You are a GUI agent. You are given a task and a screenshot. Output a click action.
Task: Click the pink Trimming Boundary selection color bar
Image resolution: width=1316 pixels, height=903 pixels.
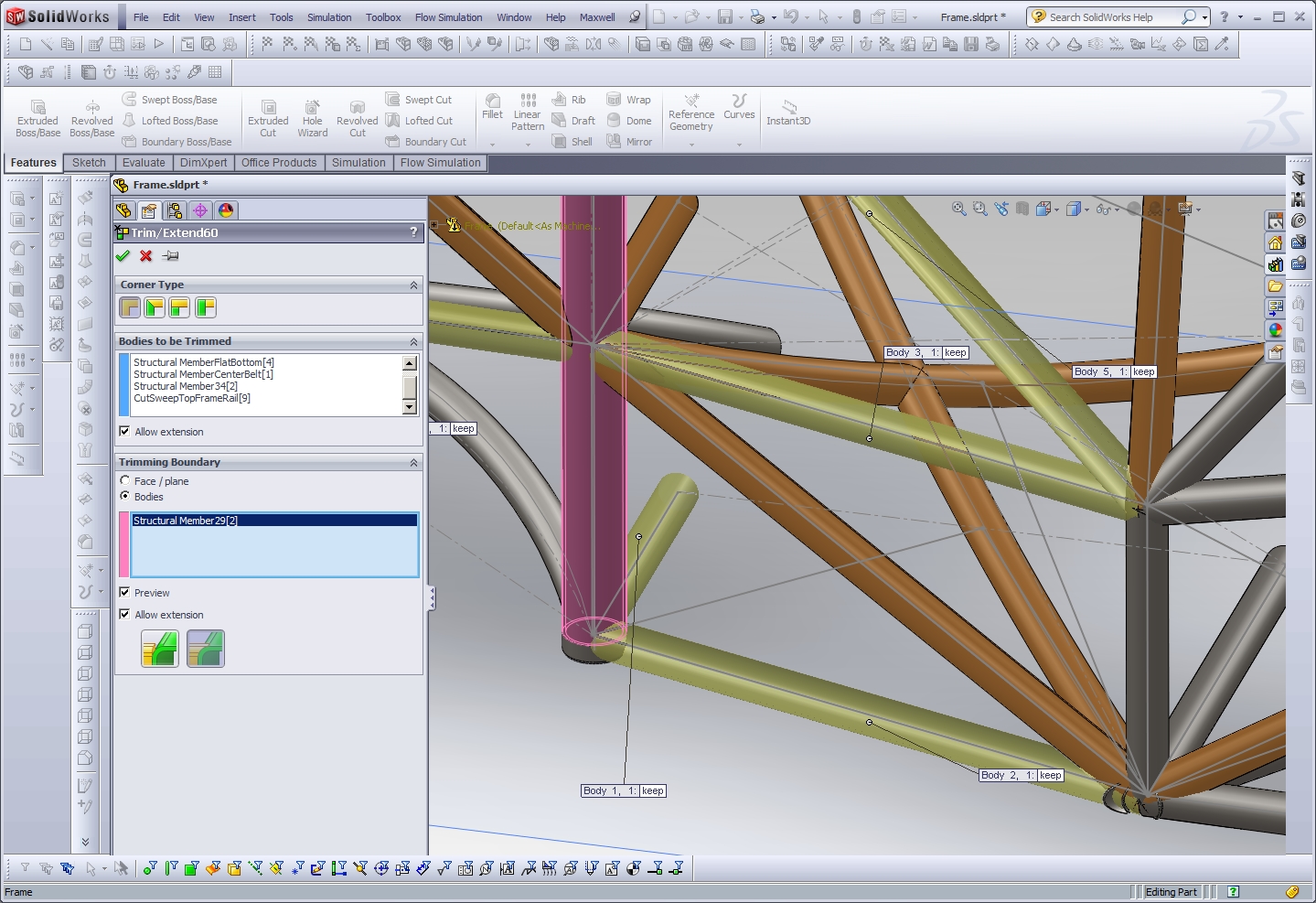pyautogui.click(x=123, y=544)
